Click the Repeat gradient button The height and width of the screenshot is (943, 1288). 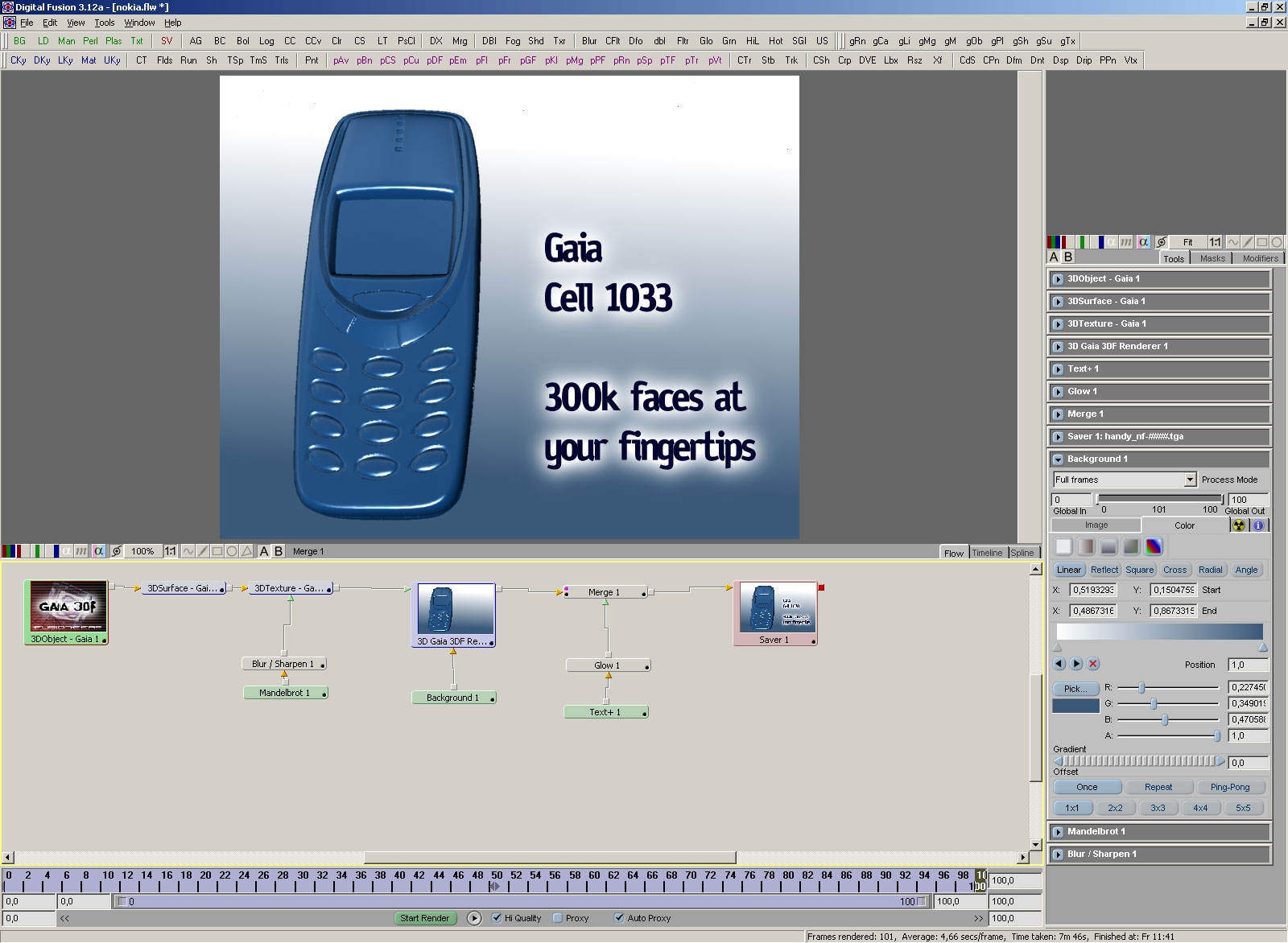point(1158,788)
